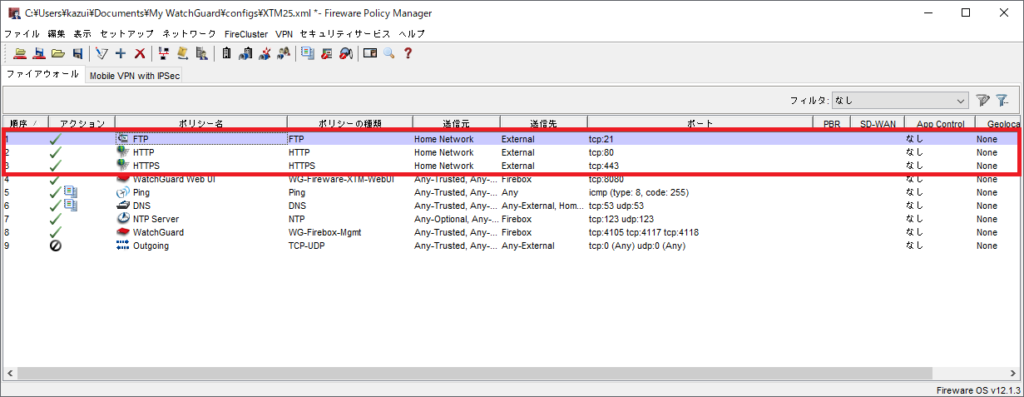The image size is (1024, 397).
Task: Sort by the 順序 column header
Action: coord(25,123)
